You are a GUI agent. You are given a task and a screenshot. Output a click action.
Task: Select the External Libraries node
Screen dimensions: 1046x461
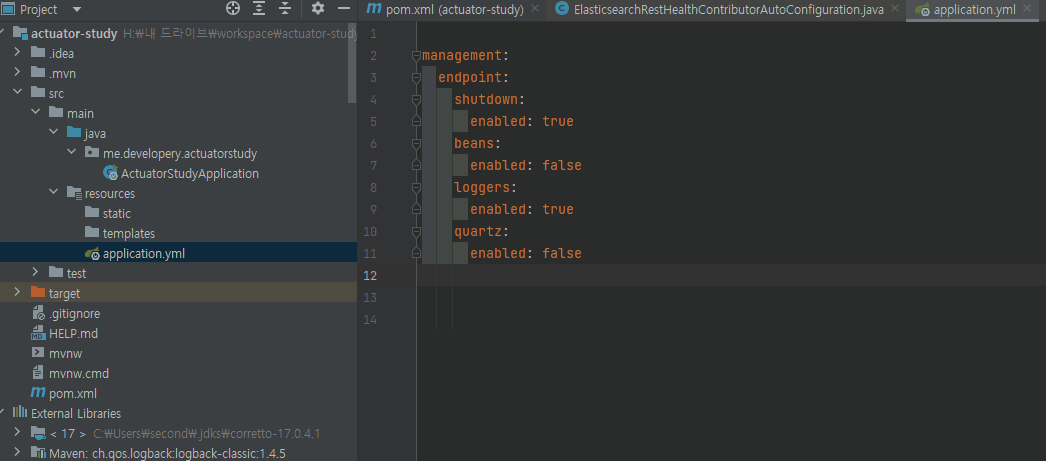[x=76, y=414]
